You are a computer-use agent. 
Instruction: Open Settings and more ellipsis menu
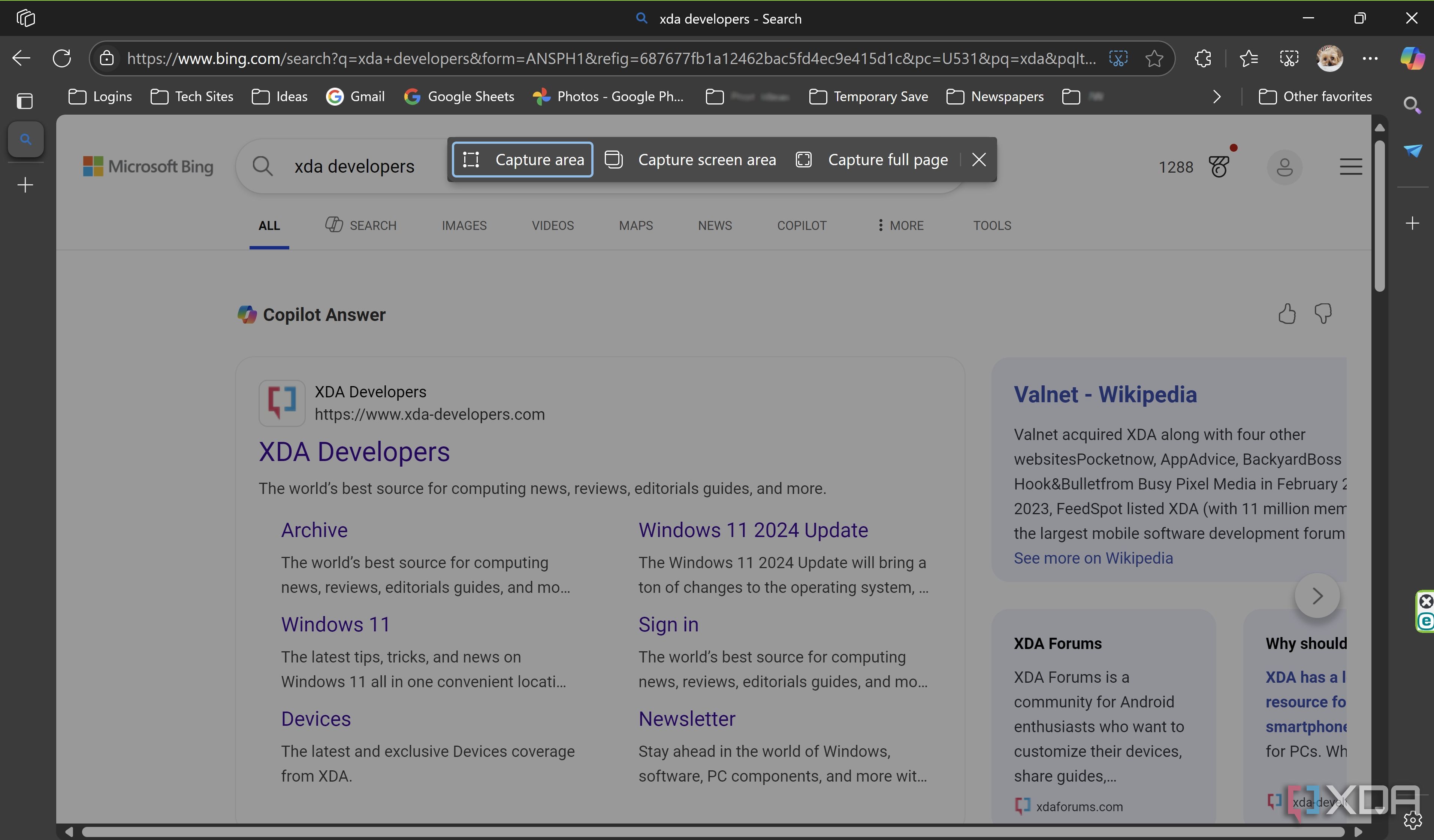(1370, 58)
